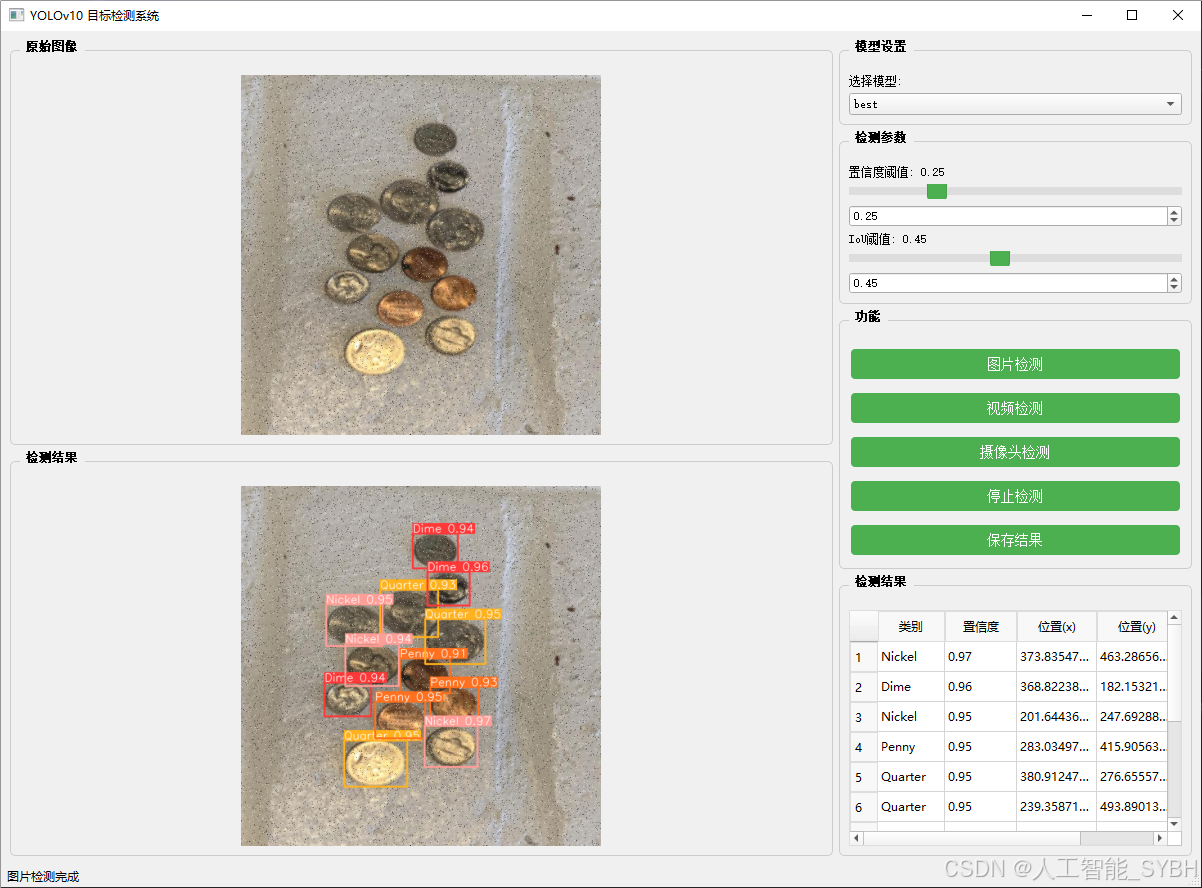Click the Nickel 0.97 detection label

(458, 721)
